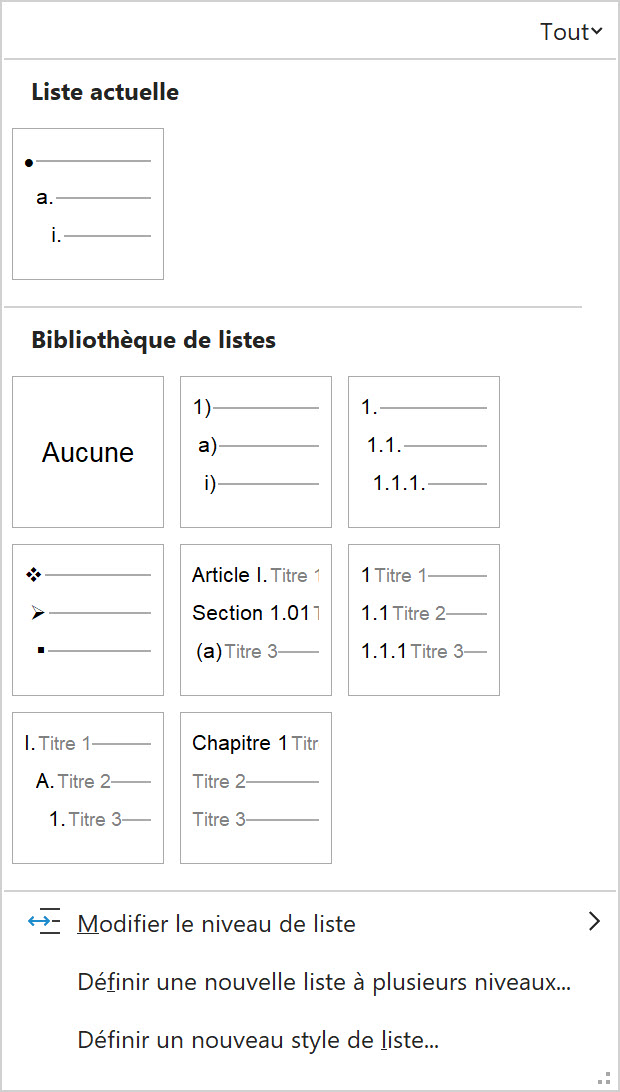Click the round bullet in the current list preview
Screen dimensions: 620x1092
(x=29, y=162)
